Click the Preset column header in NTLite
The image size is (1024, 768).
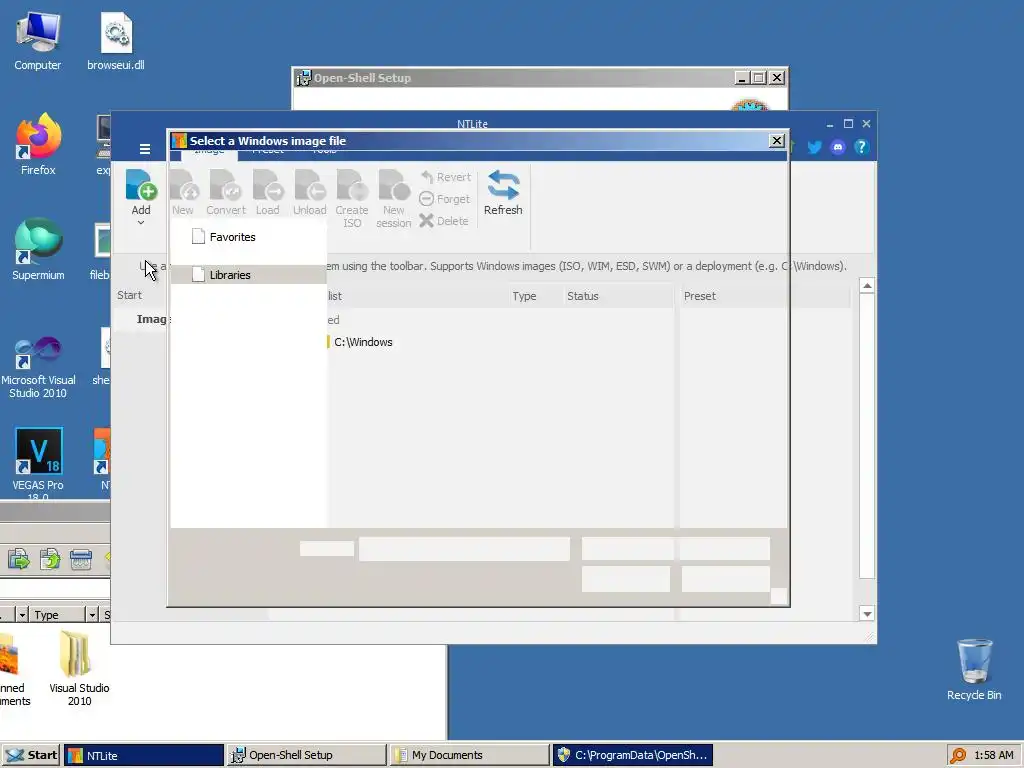pyautogui.click(x=699, y=296)
